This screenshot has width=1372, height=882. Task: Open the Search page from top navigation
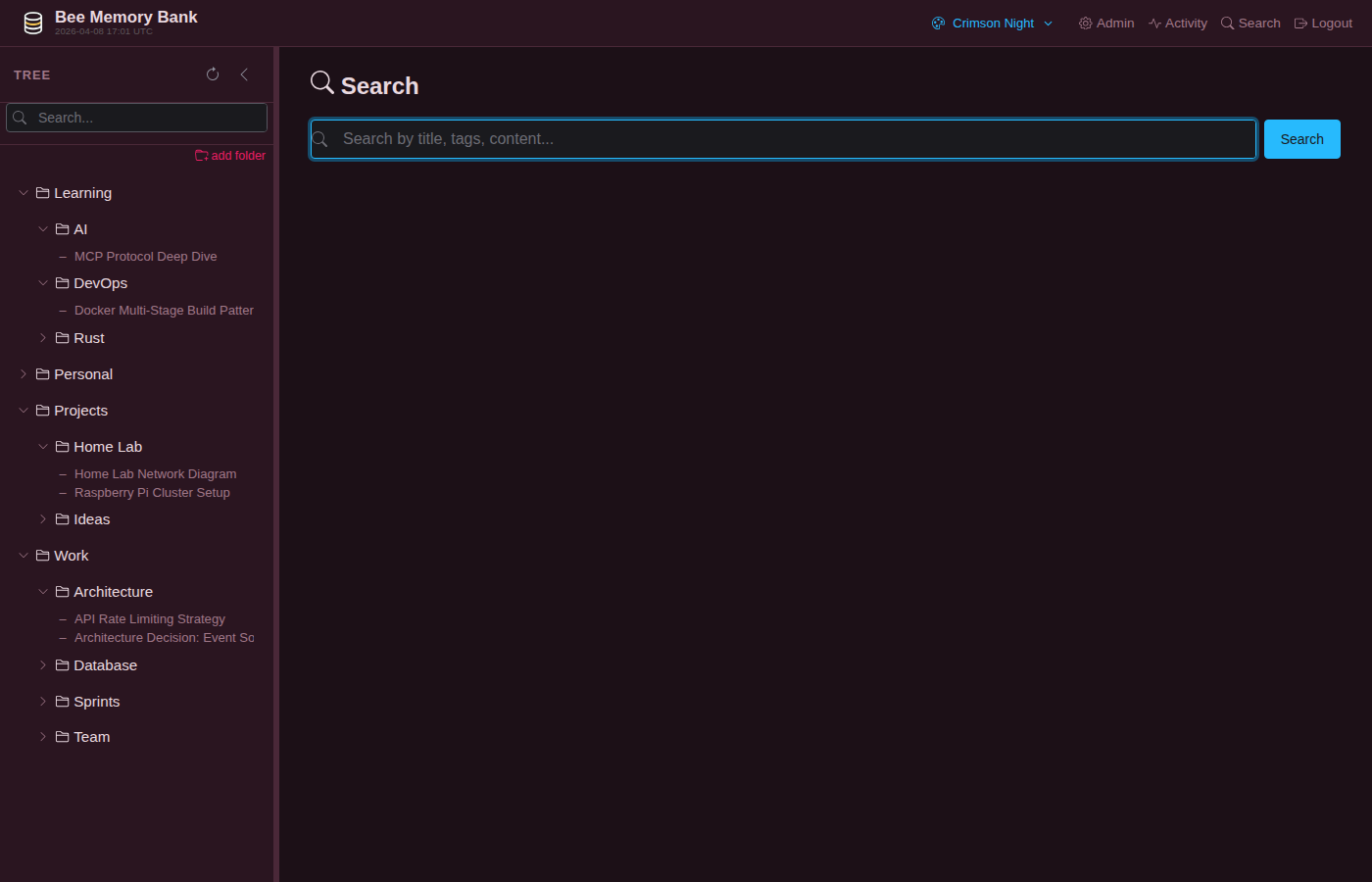tap(1250, 24)
